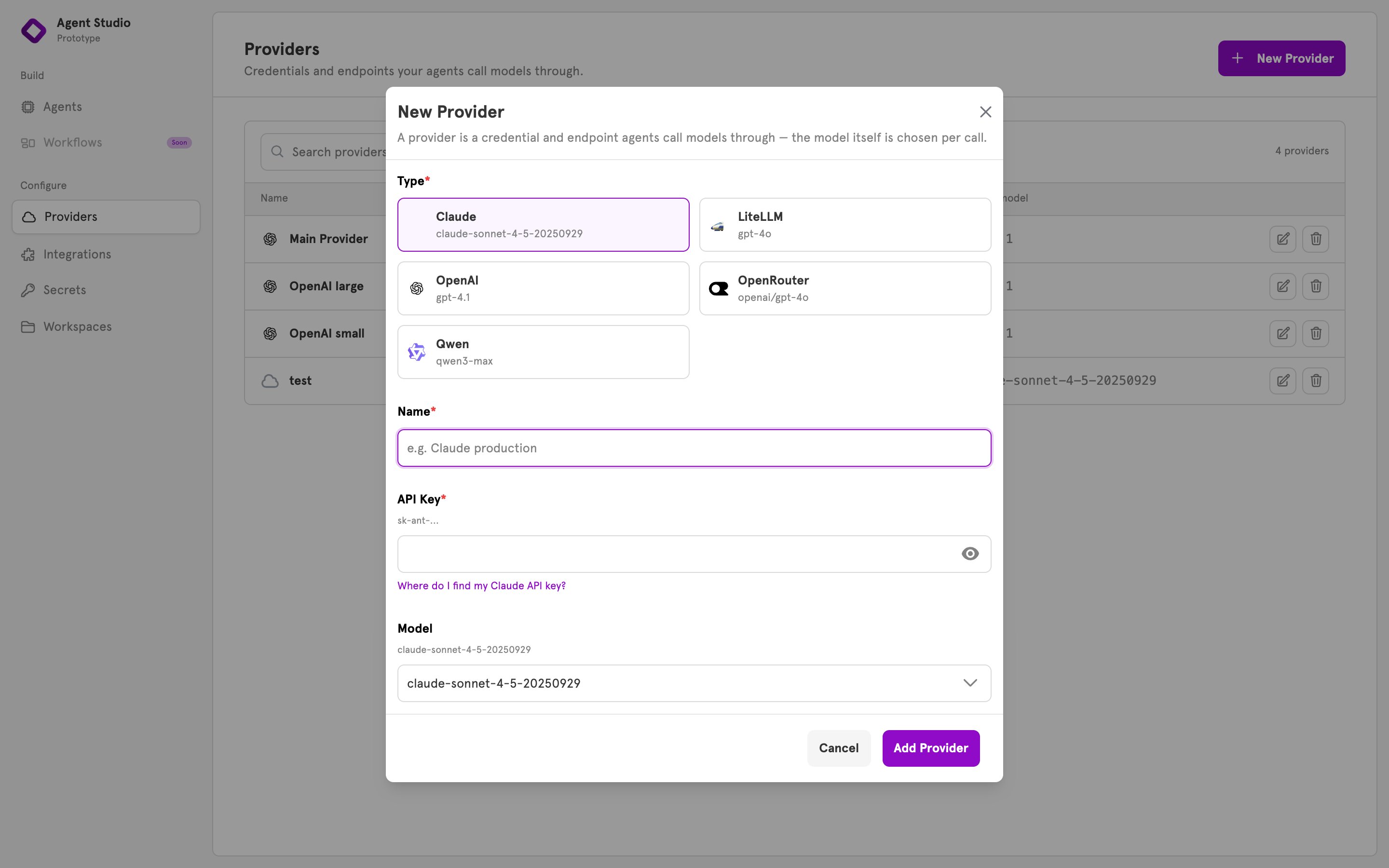Open the Model dropdown
The height and width of the screenshot is (868, 1389).
pos(694,683)
